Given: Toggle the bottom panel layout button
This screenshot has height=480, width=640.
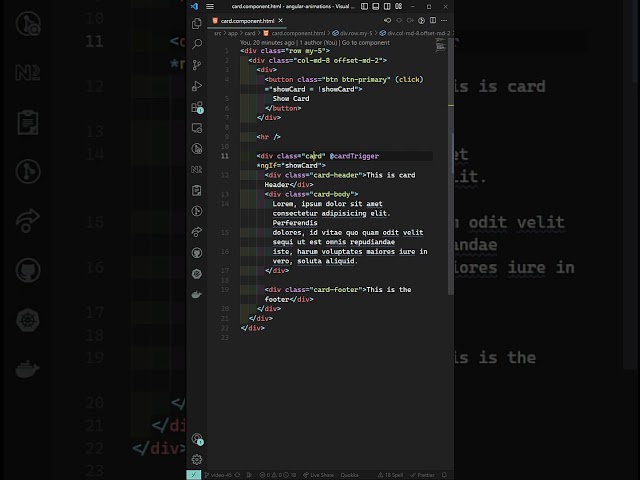Looking at the screenshot, I should point(376,7).
